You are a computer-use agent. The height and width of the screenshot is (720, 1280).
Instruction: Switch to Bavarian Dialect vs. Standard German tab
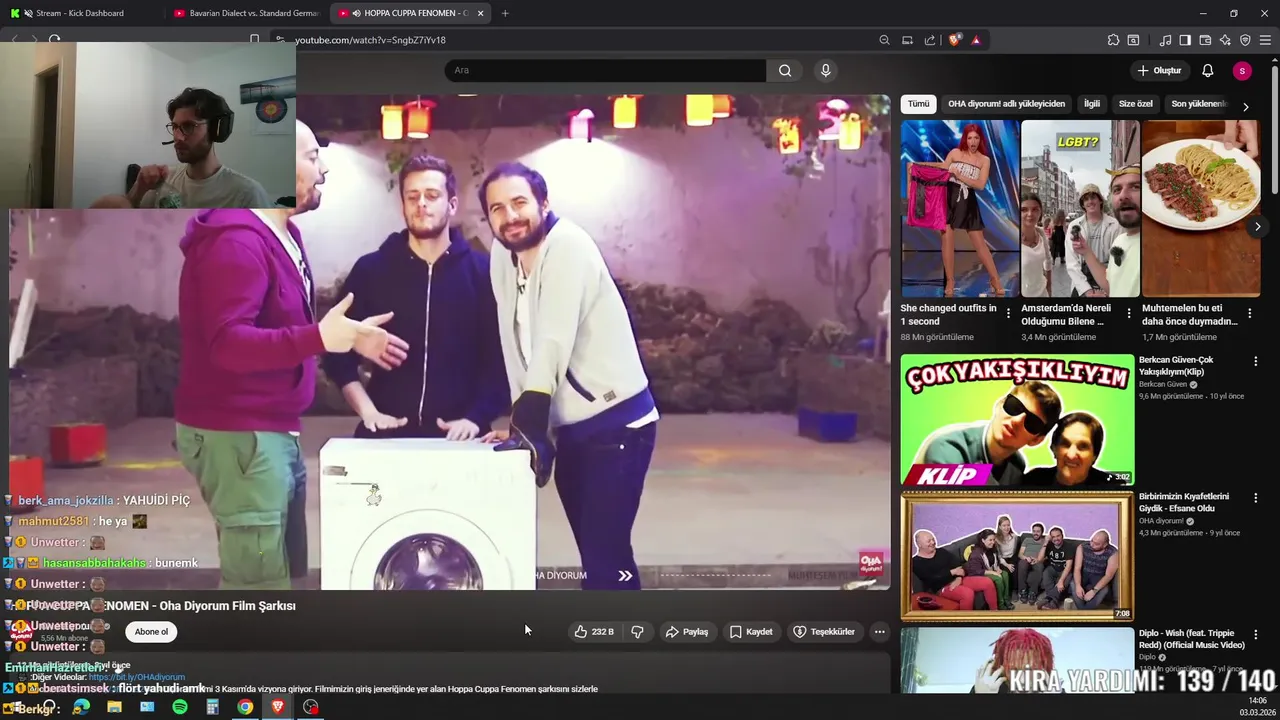click(246, 13)
